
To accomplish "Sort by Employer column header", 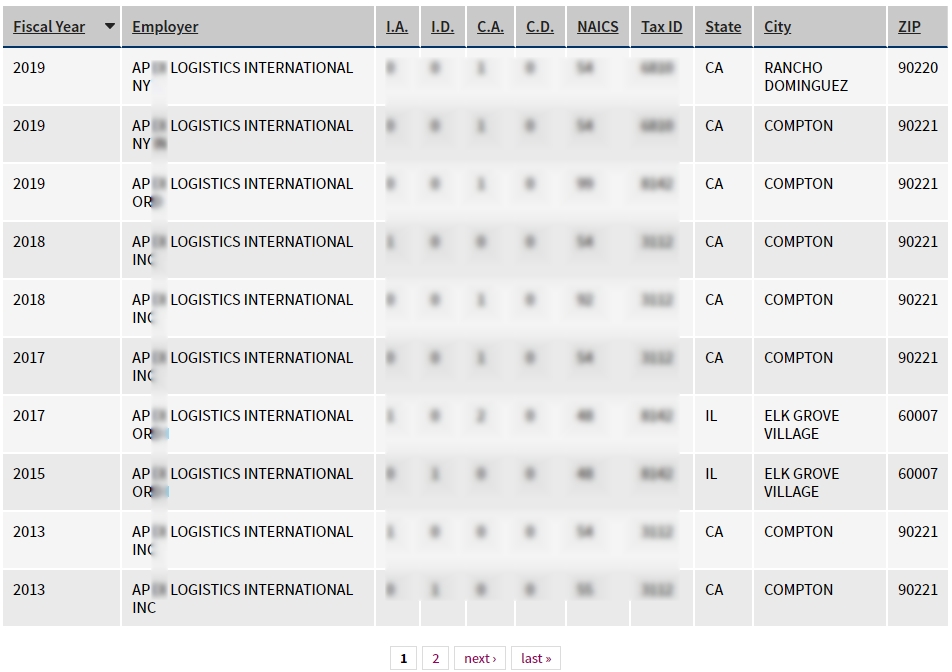I will point(165,27).
